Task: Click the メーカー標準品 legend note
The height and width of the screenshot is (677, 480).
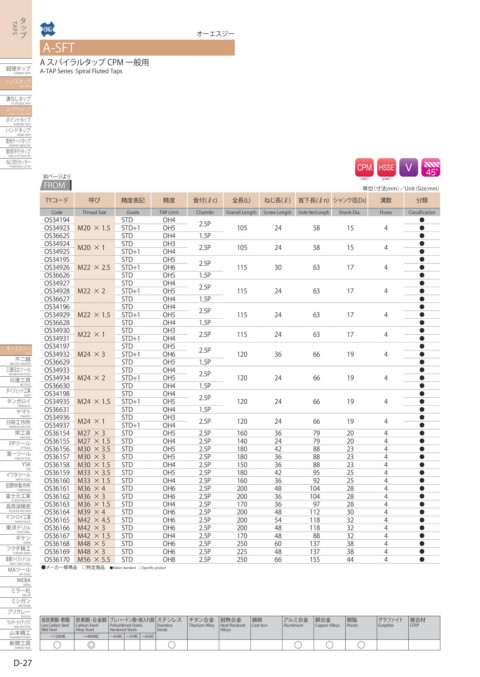Action: click(x=60, y=567)
